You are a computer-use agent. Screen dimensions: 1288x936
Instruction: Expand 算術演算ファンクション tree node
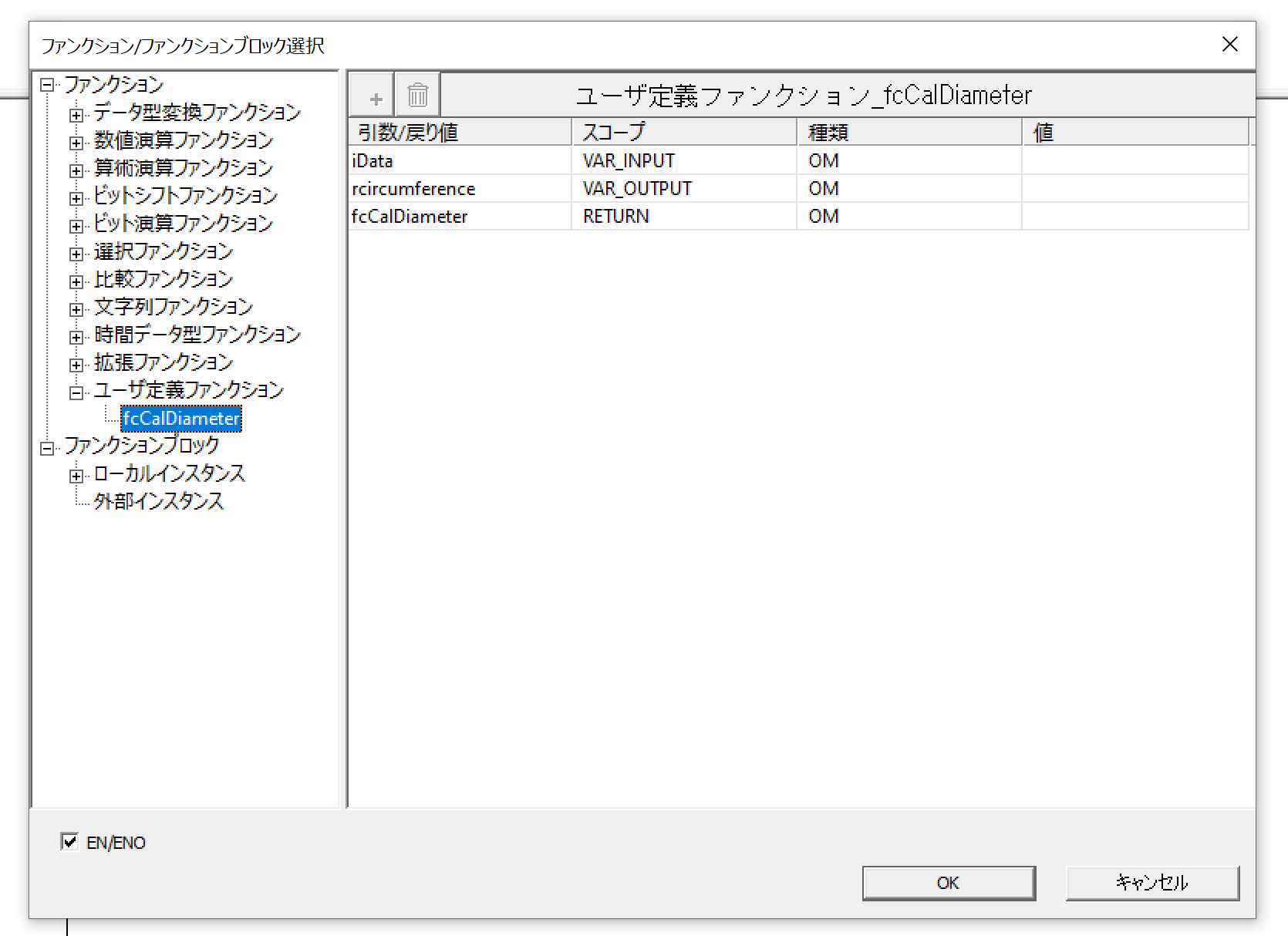click(76, 171)
